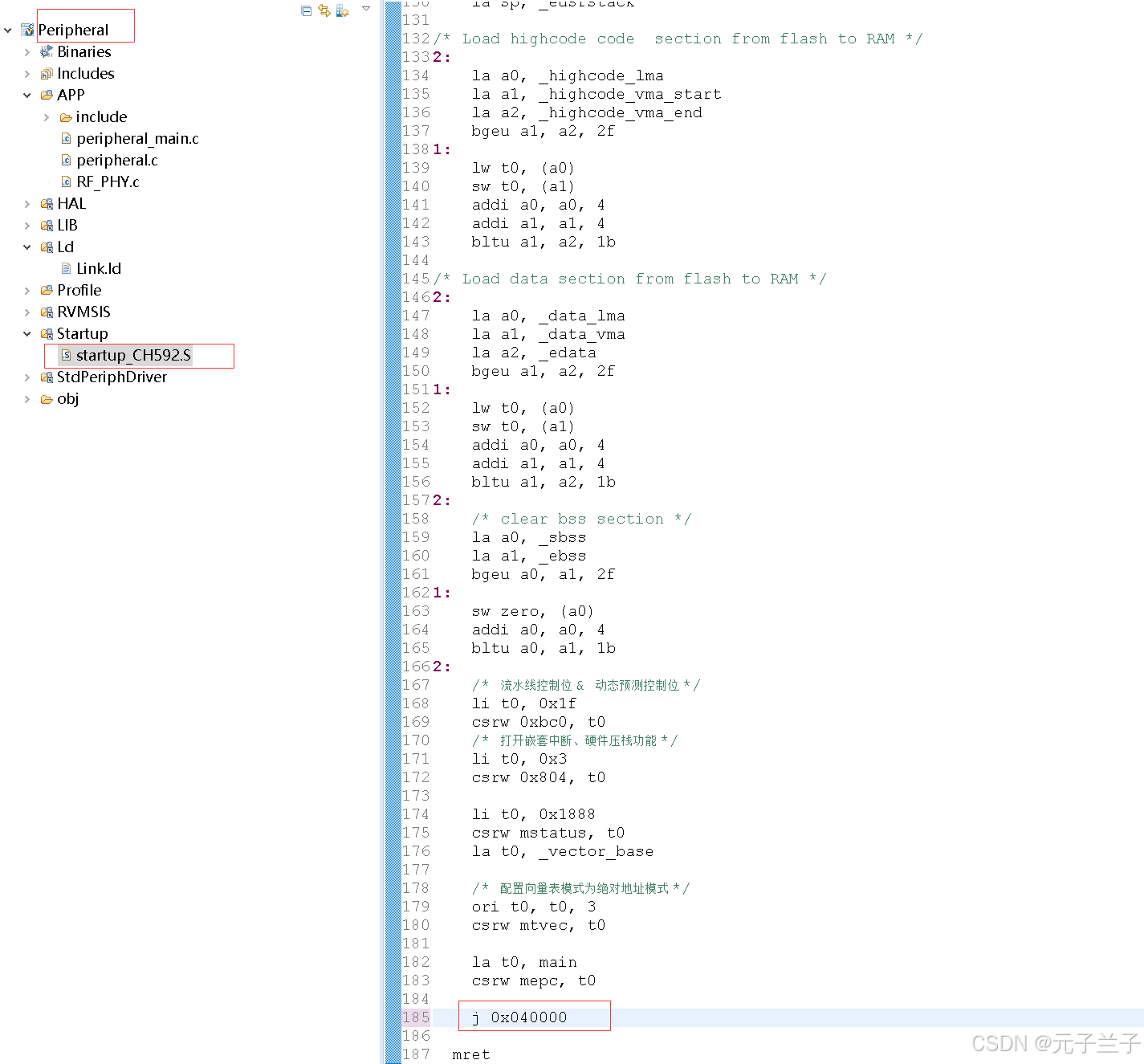Select Binaries in the project tree
Screen dimensions: 1144x1064
point(84,52)
